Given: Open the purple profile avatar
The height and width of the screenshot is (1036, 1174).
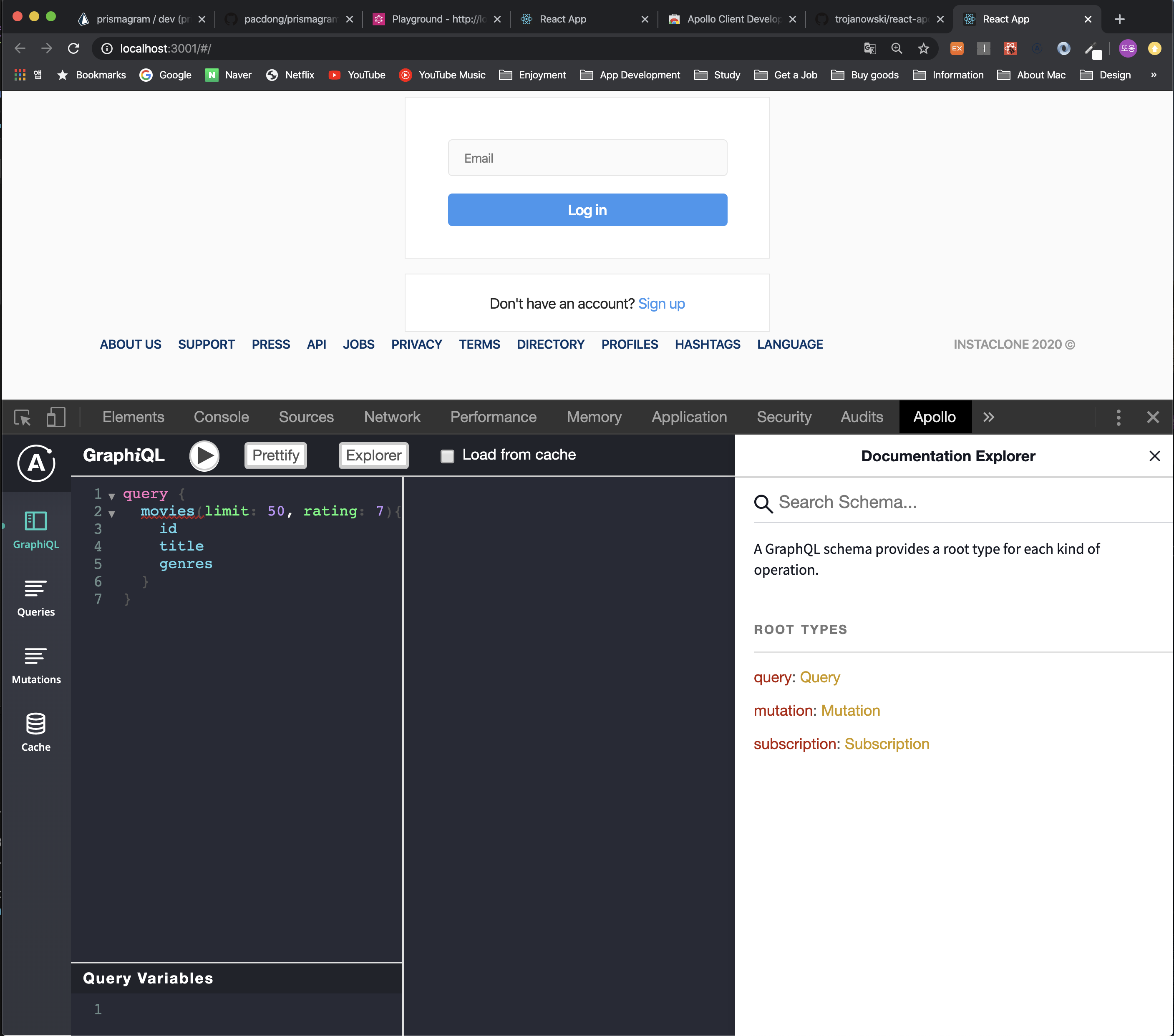Looking at the screenshot, I should click(1128, 49).
